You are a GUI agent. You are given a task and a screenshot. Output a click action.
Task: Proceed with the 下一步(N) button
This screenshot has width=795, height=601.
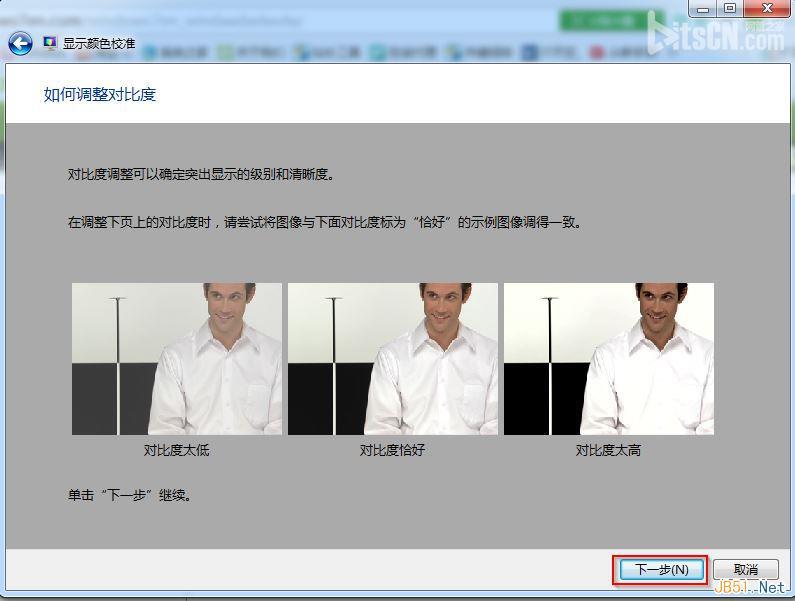tap(661, 570)
